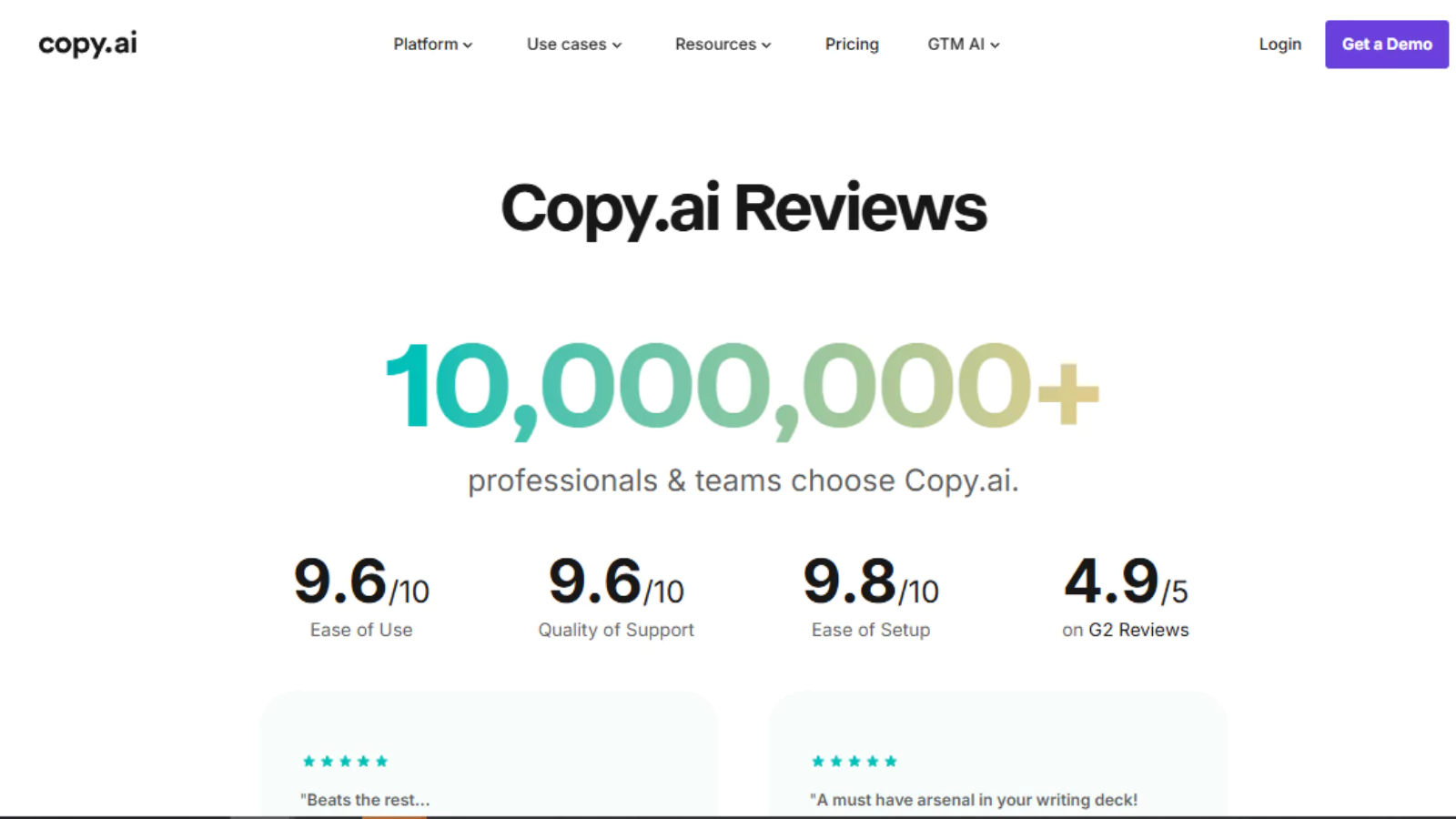
Task: Open the Login page
Action: coord(1279,44)
